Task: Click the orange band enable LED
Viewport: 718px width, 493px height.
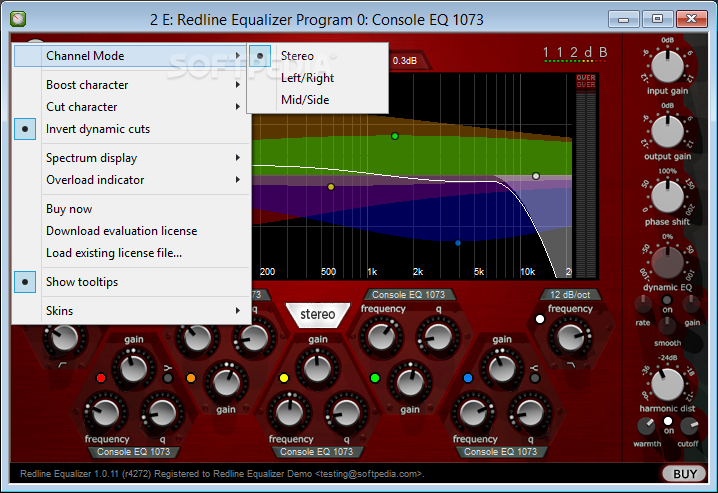Action: pos(191,378)
